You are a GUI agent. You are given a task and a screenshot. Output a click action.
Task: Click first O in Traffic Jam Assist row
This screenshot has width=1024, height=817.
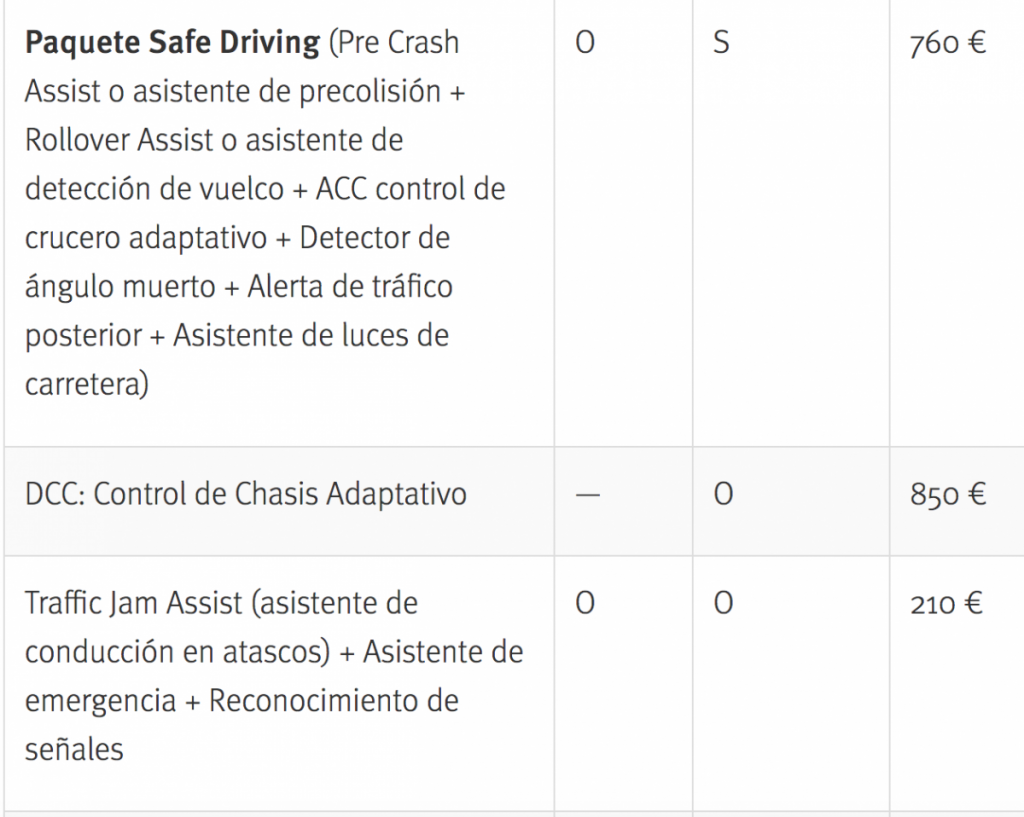pyautogui.click(x=586, y=604)
